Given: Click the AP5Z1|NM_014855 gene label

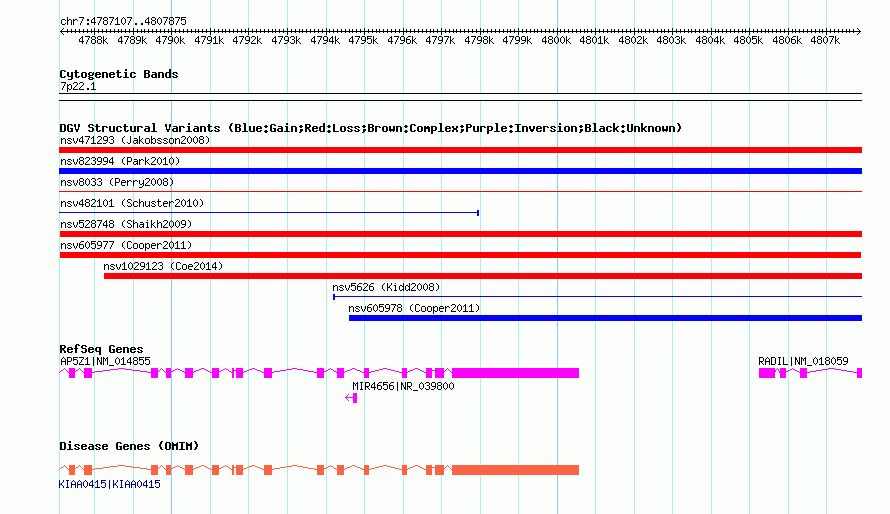Looking at the screenshot, I should pos(105,361).
